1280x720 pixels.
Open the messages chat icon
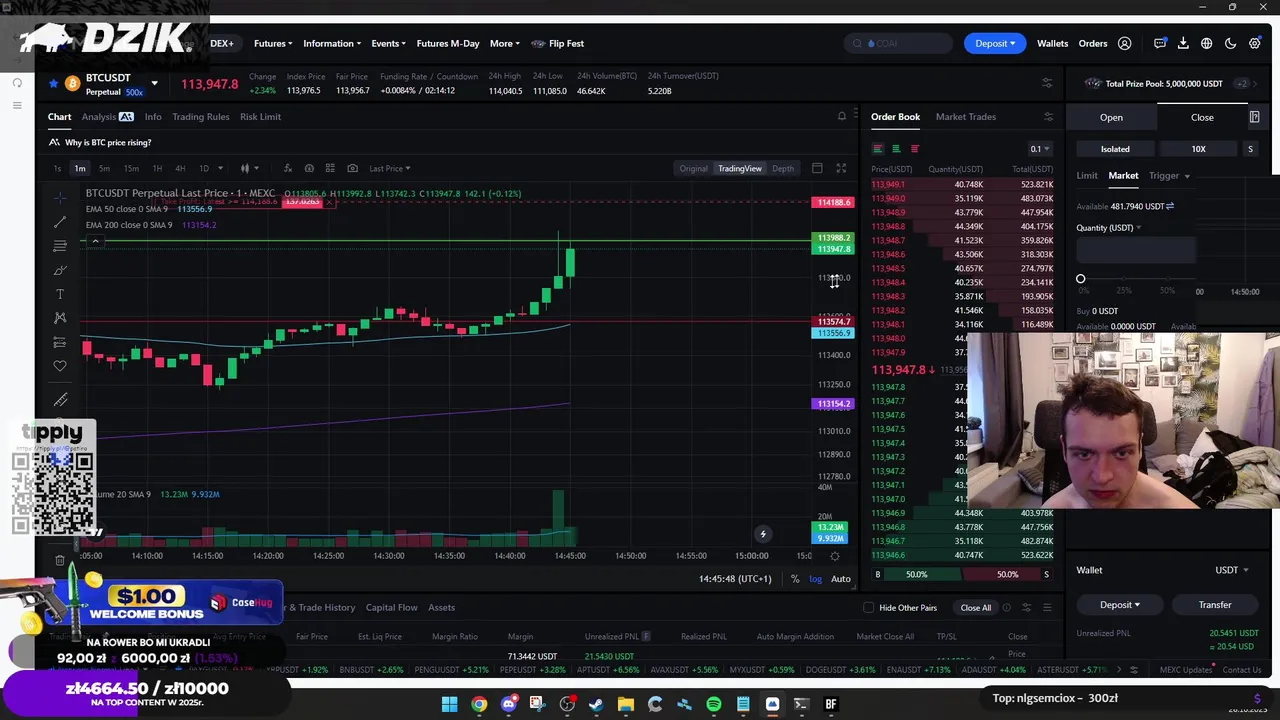pyautogui.click(x=1160, y=44)
